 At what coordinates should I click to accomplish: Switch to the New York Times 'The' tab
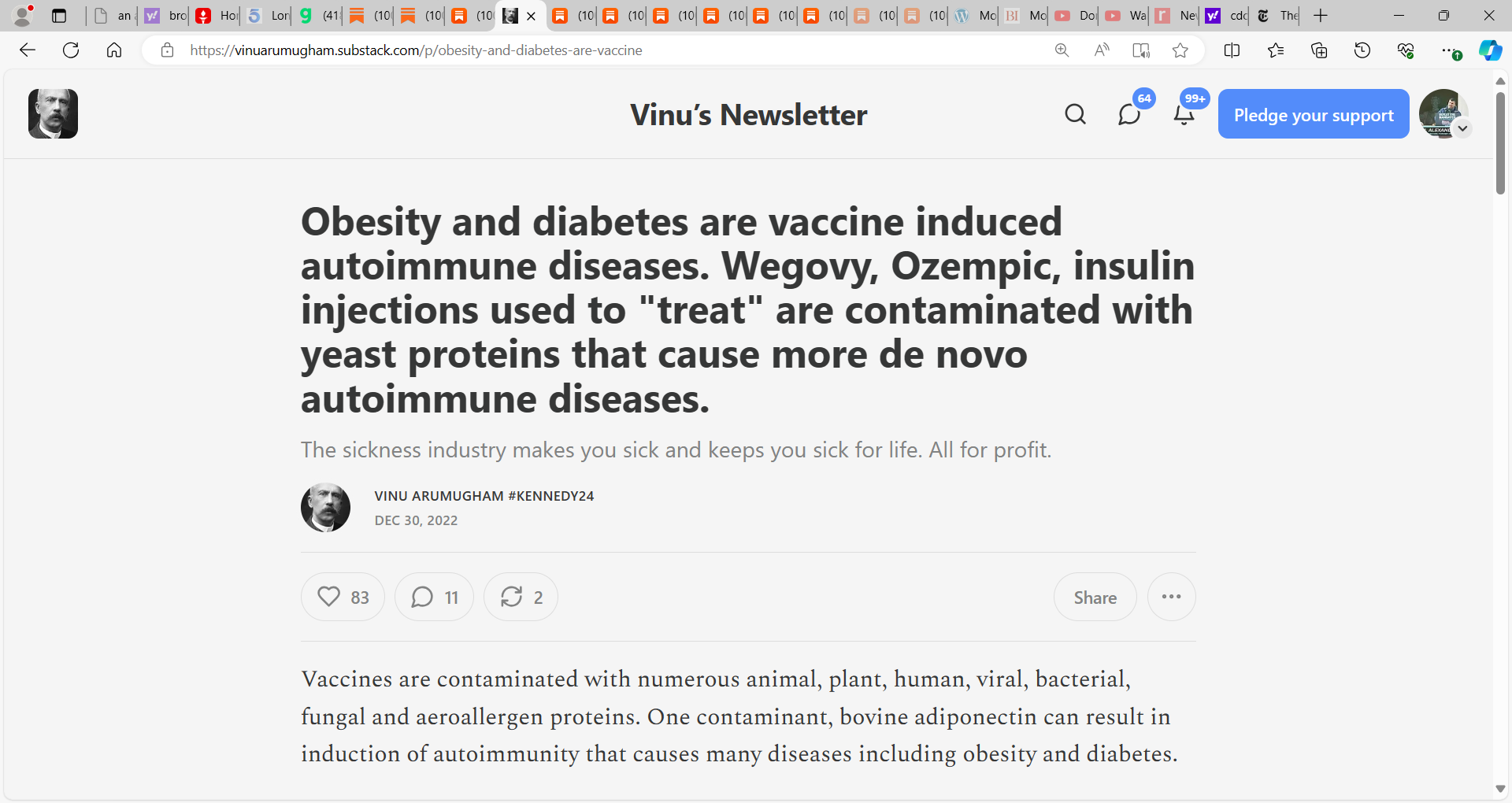tap(1277, 15)
